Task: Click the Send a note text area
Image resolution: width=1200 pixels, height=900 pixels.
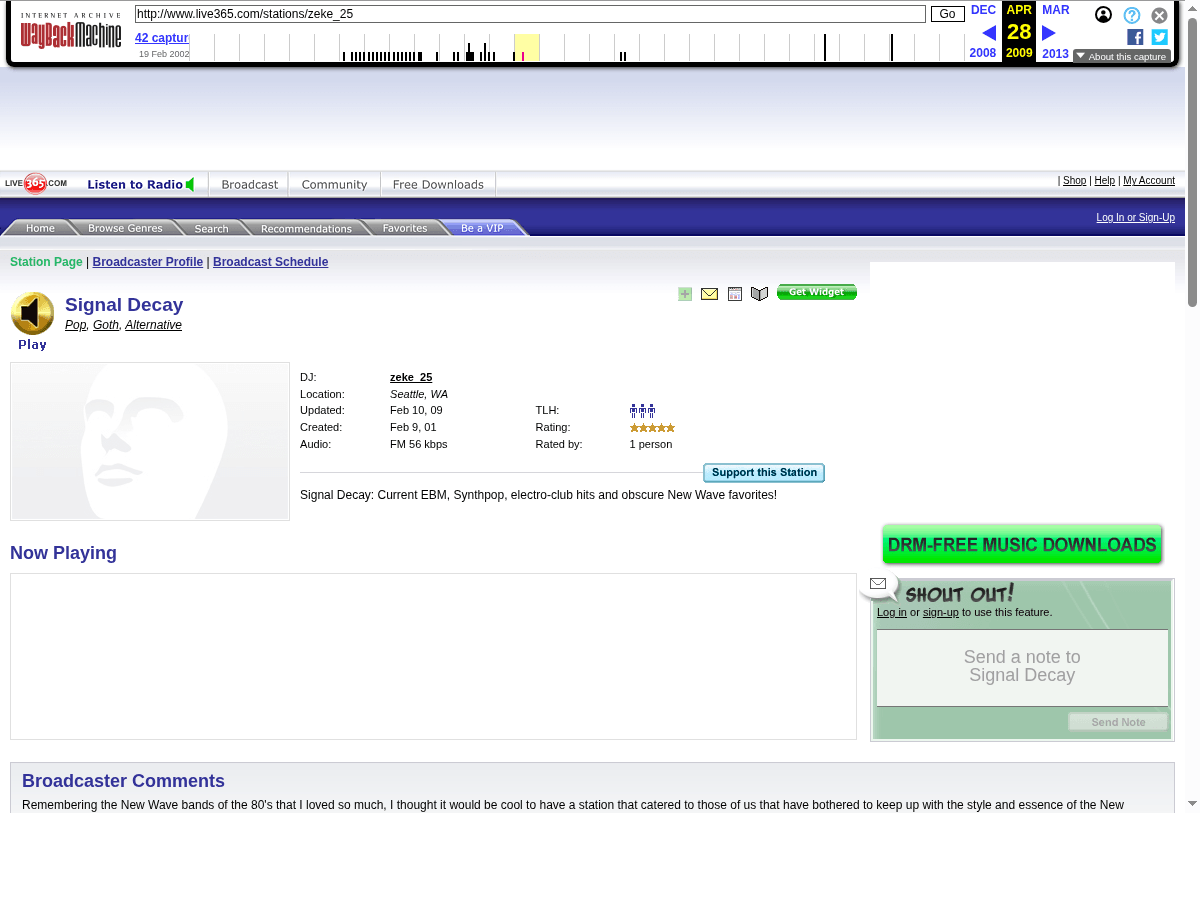Action: coord(1022,667)
